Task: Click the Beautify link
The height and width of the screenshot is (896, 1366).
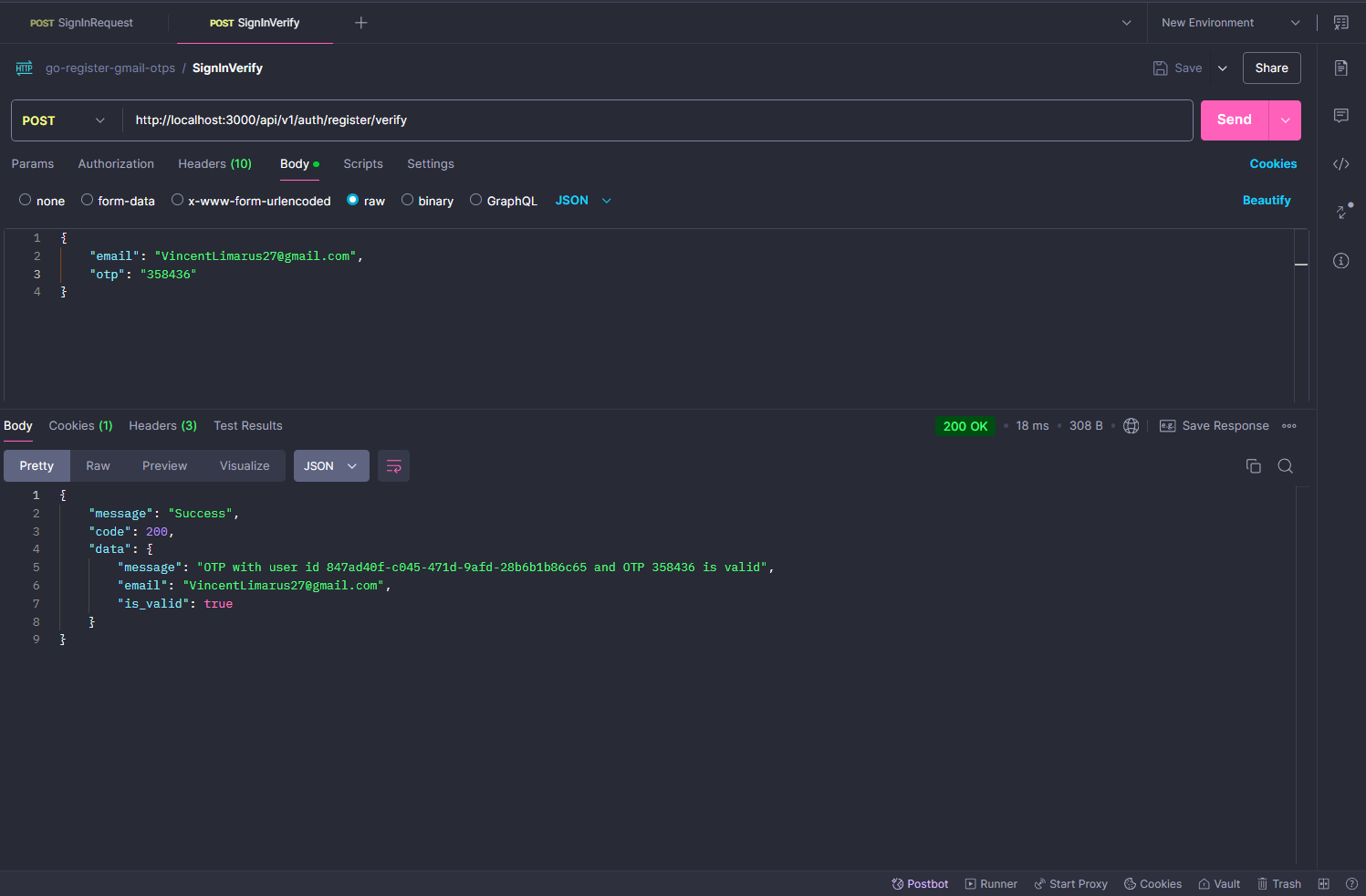Action: [1267, 201]
